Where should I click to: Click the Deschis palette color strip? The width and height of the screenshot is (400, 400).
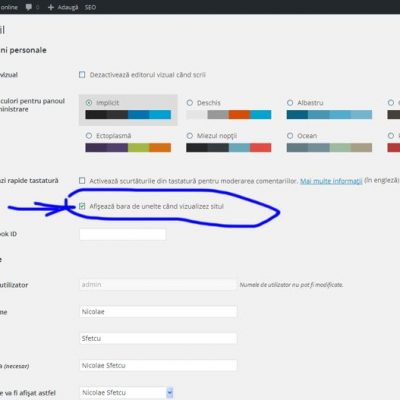coord(229,115)
